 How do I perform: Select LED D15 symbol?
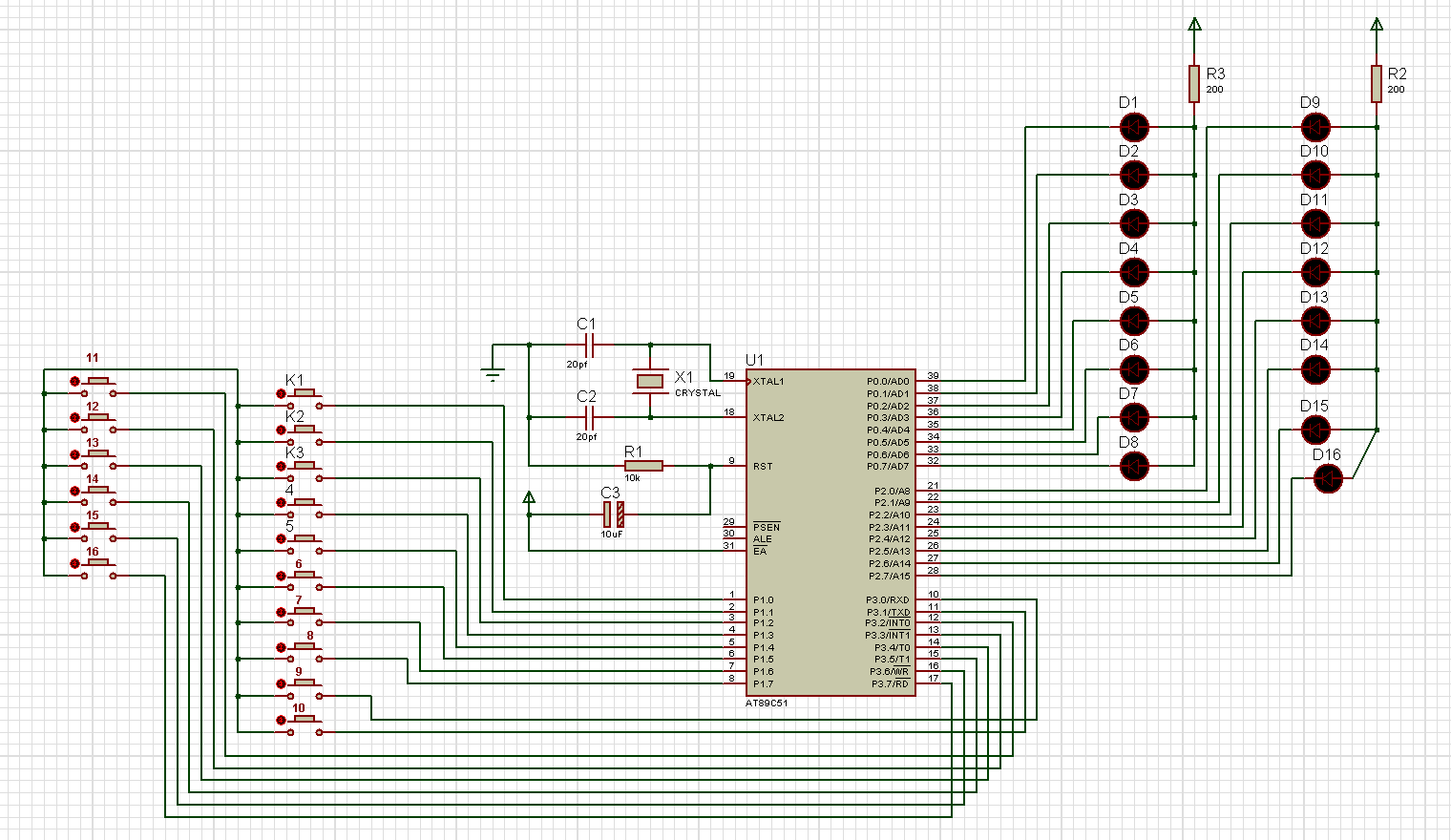tap(1315, 430)
